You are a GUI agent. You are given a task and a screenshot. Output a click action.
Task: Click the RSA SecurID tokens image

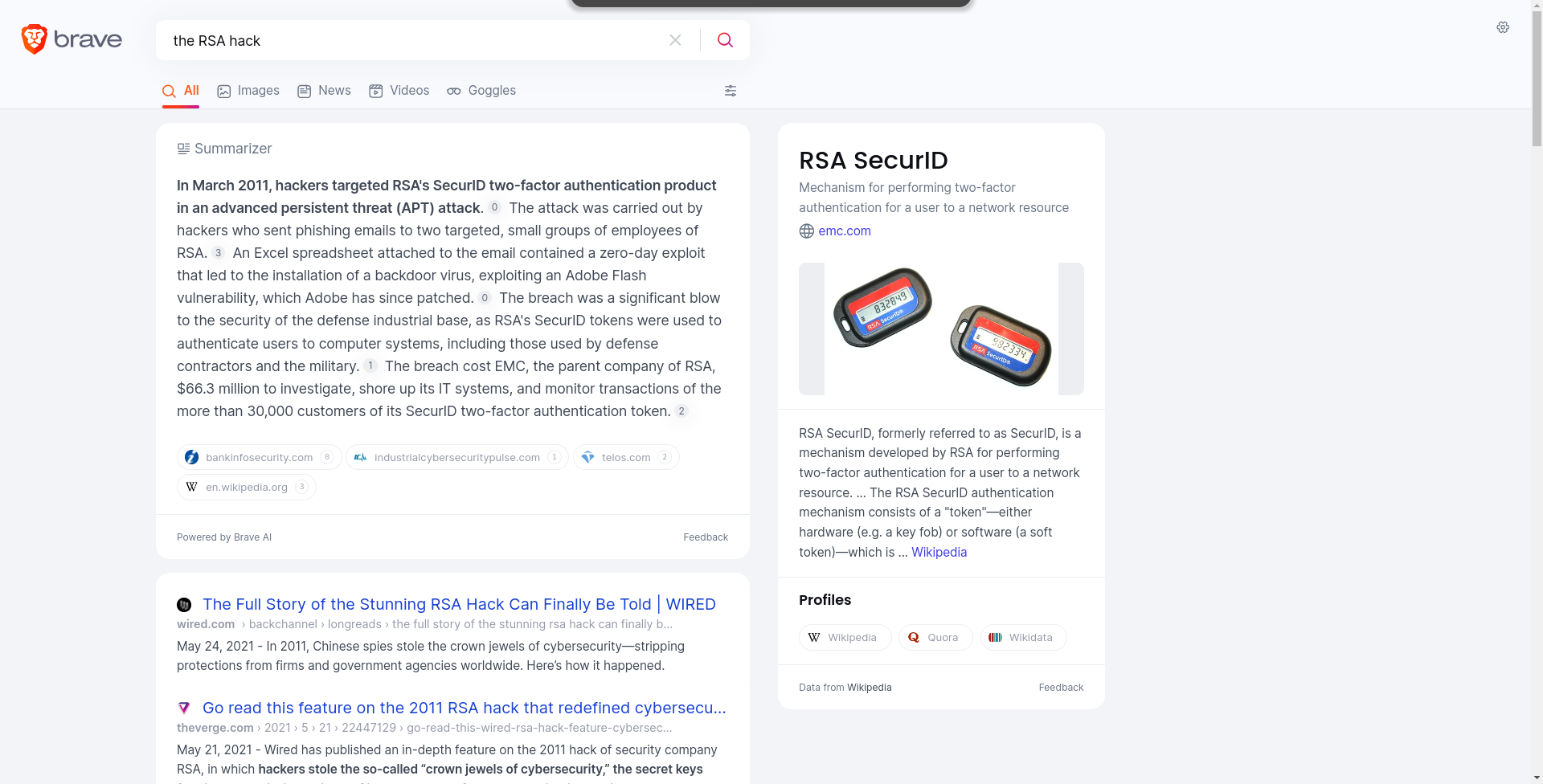pos(941,329)
